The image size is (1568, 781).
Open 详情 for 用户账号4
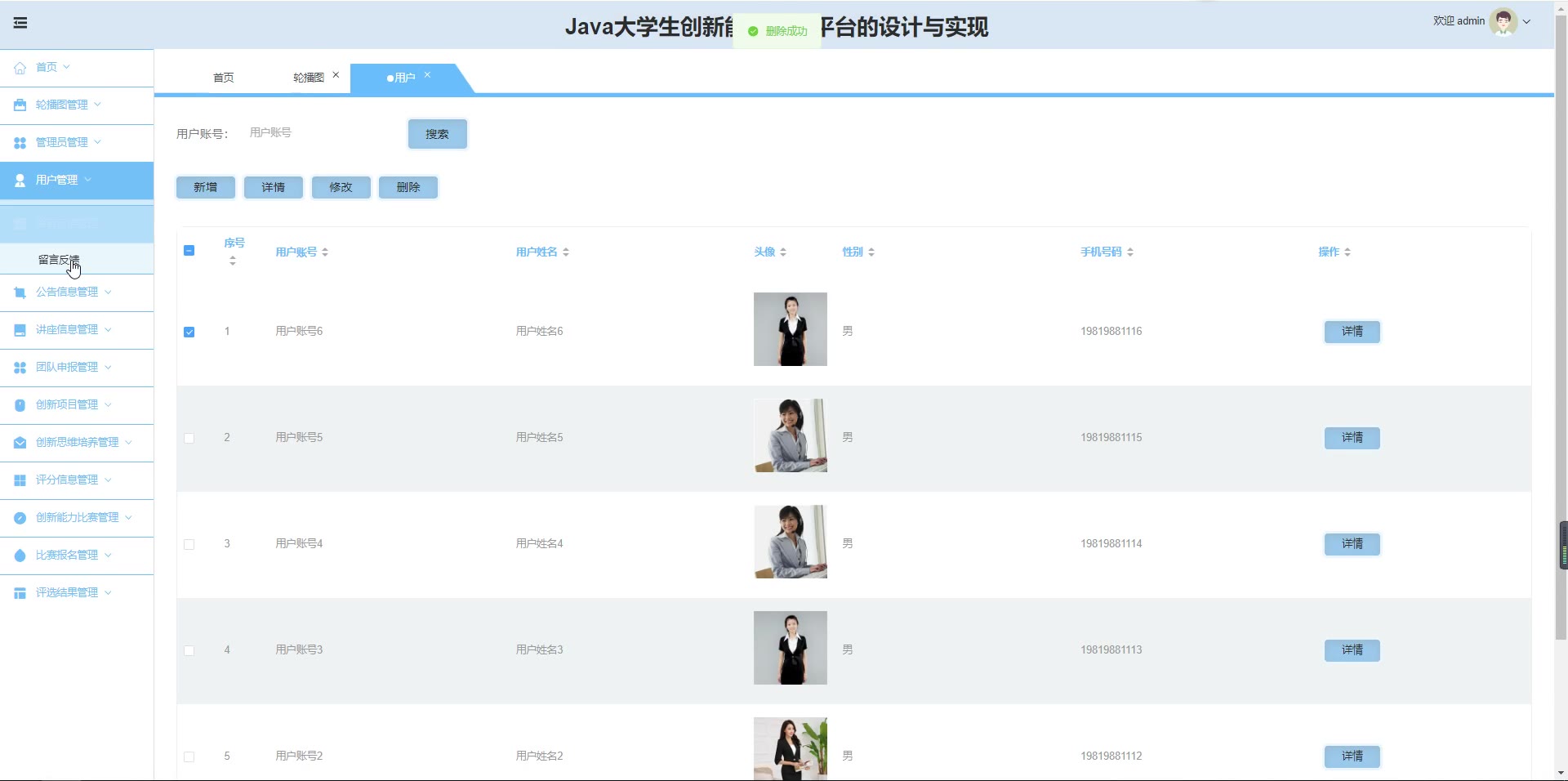[x=1352, y=544]
